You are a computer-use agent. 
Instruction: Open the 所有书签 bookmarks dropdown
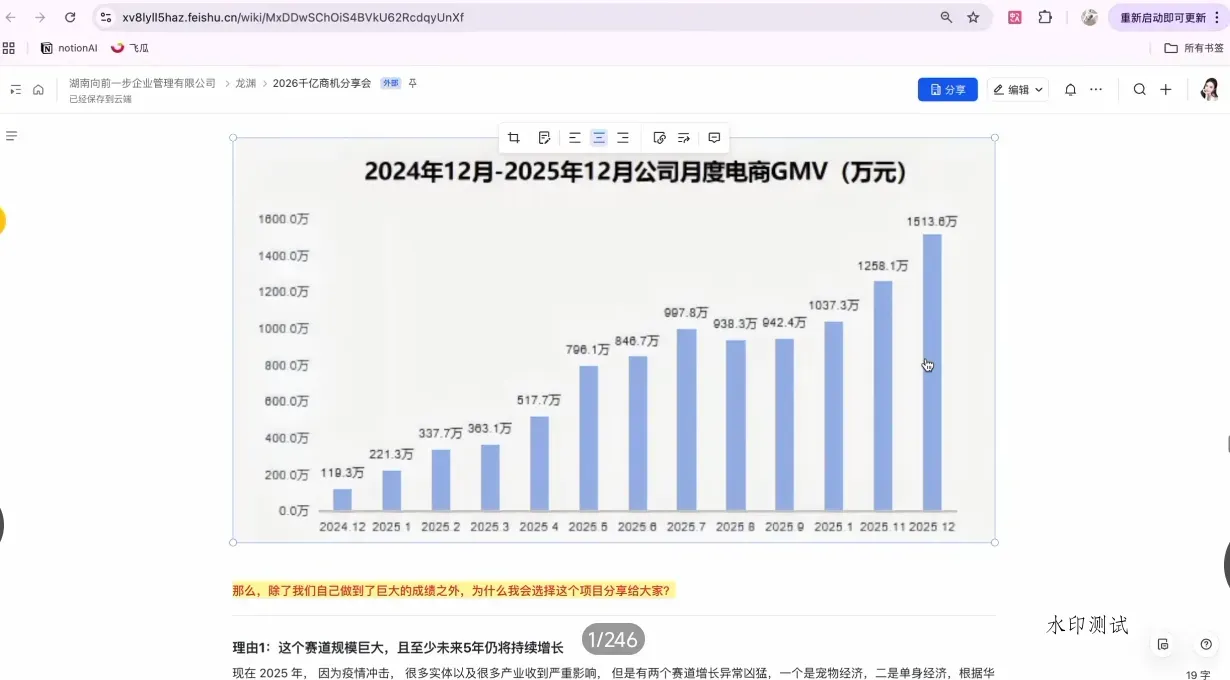[x=1192, y=47]
